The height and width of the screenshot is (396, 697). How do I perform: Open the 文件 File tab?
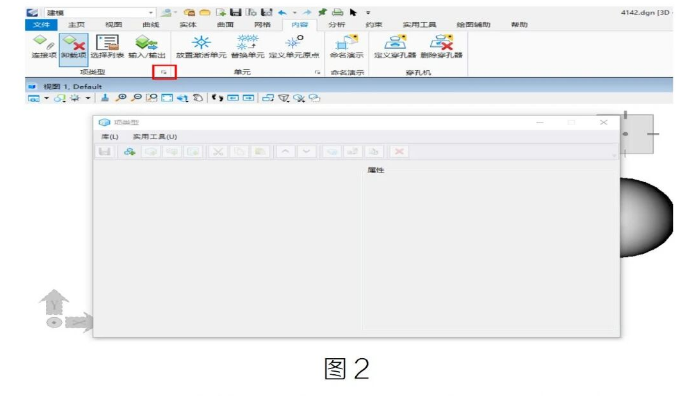click(x=41, y=25)
